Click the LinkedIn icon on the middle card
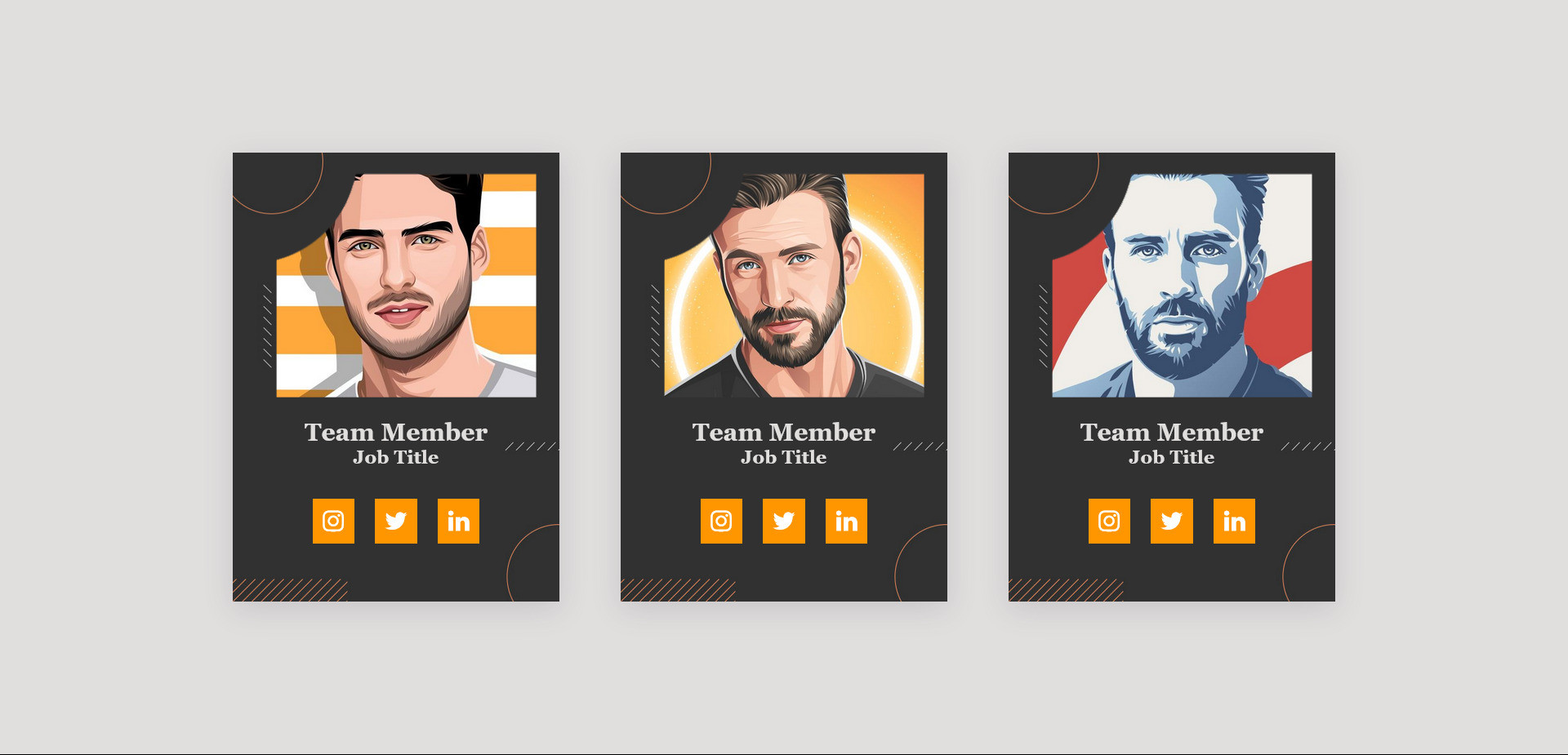This screenshot has height=755, width=1568. pos(846,521)
